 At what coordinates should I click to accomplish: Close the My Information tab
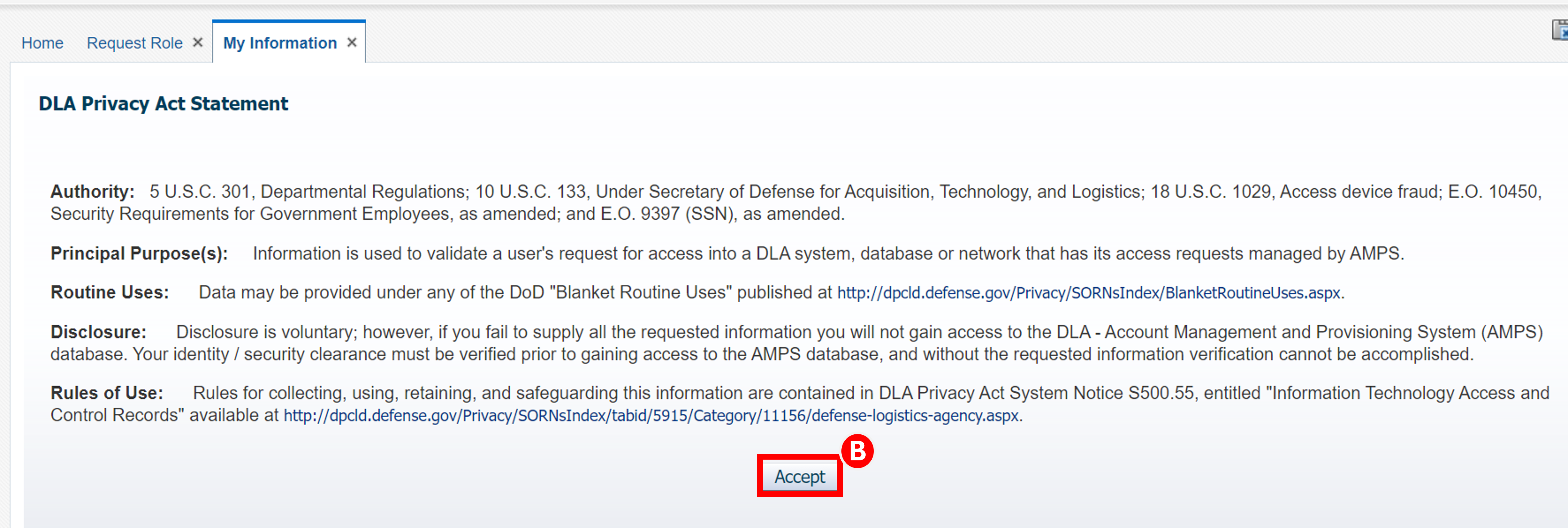(351, 42)
